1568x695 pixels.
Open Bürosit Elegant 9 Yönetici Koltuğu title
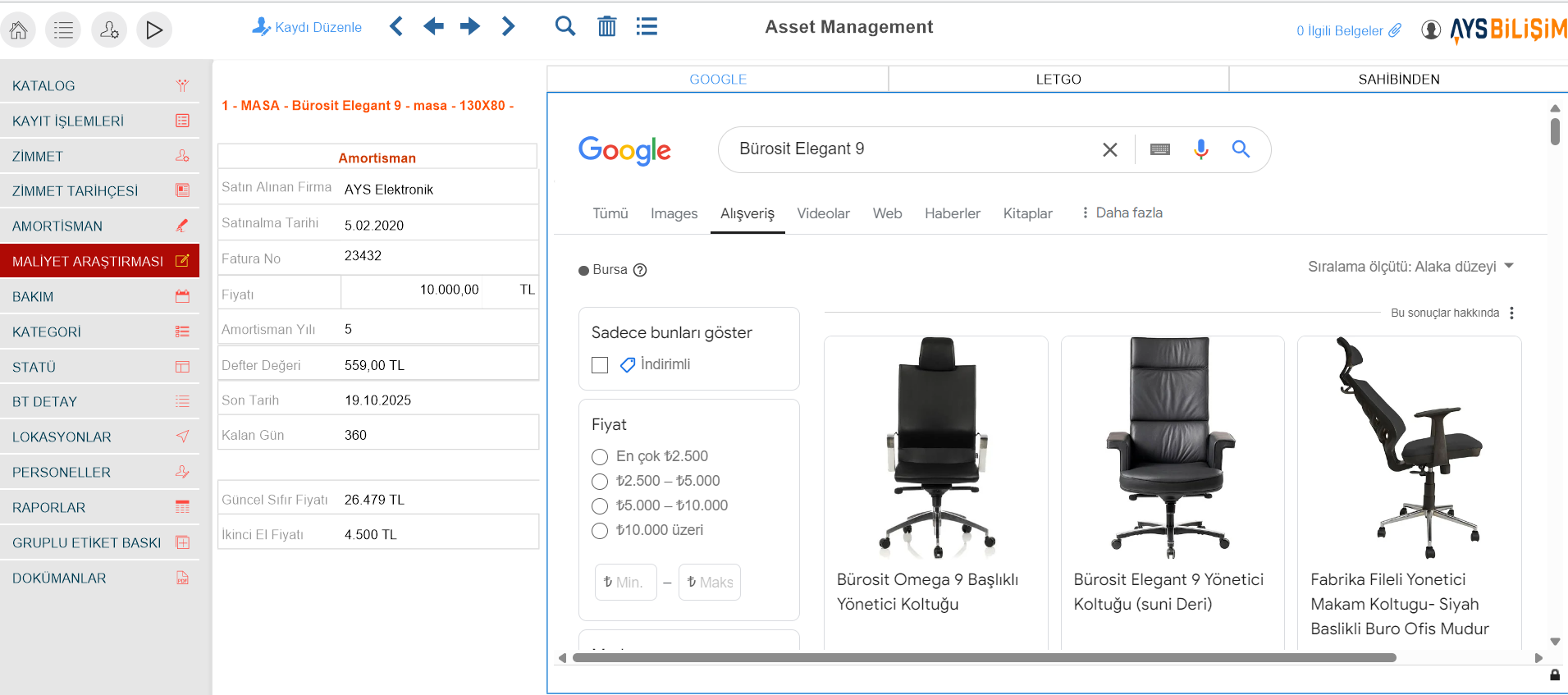1168,592
